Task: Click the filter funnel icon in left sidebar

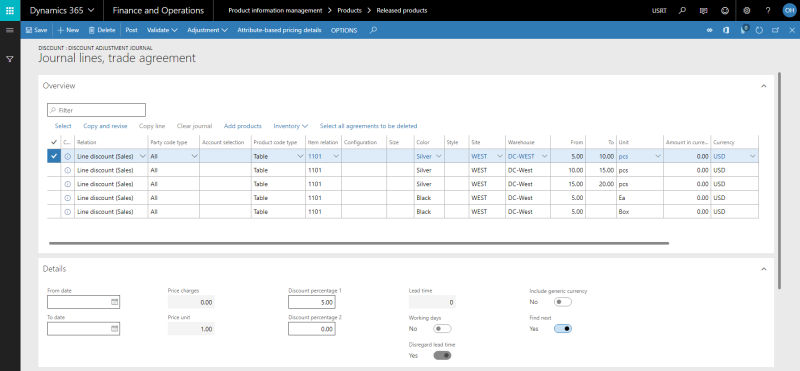Action: click(10, 59)
